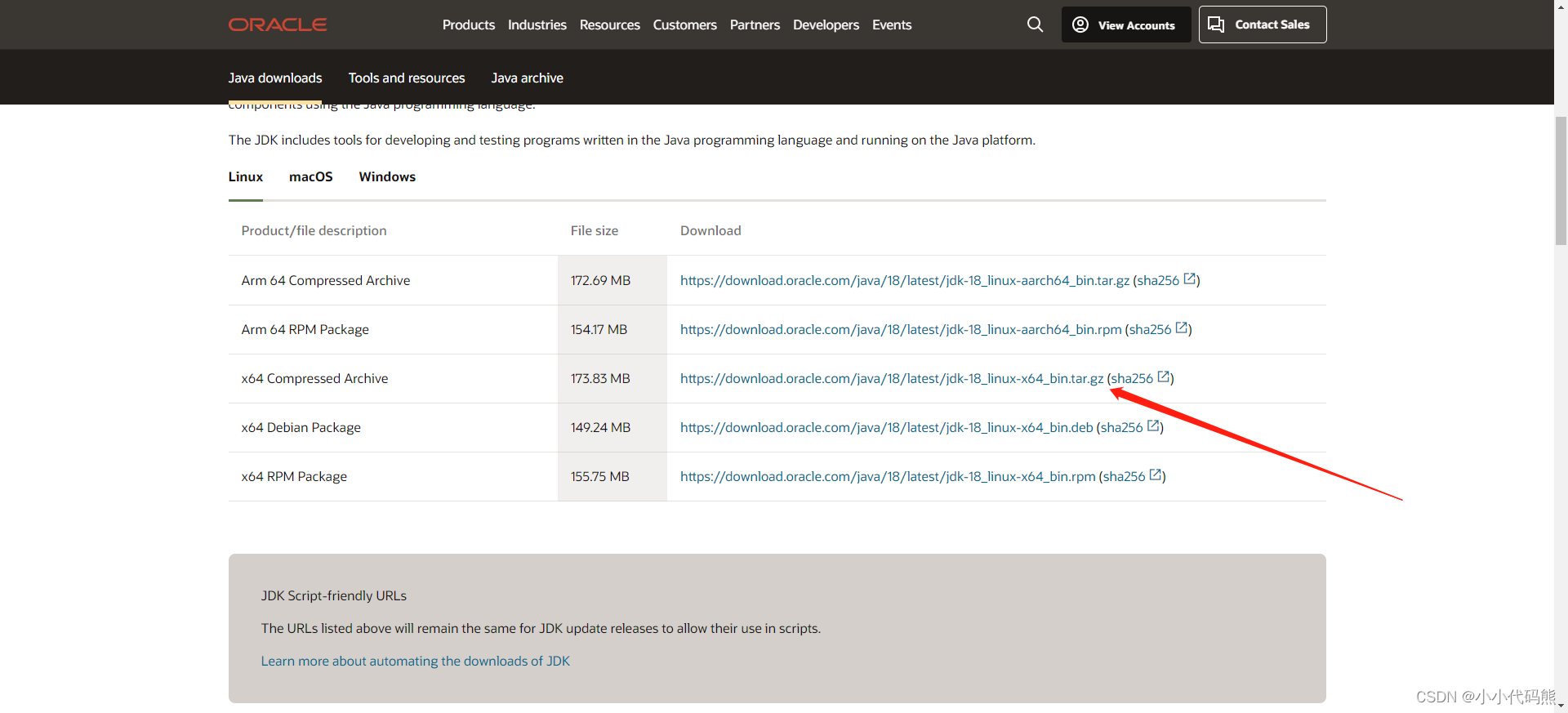
Task: Download jdk-18 linux-x64 deb link
Action: click(x=887, y=427)
